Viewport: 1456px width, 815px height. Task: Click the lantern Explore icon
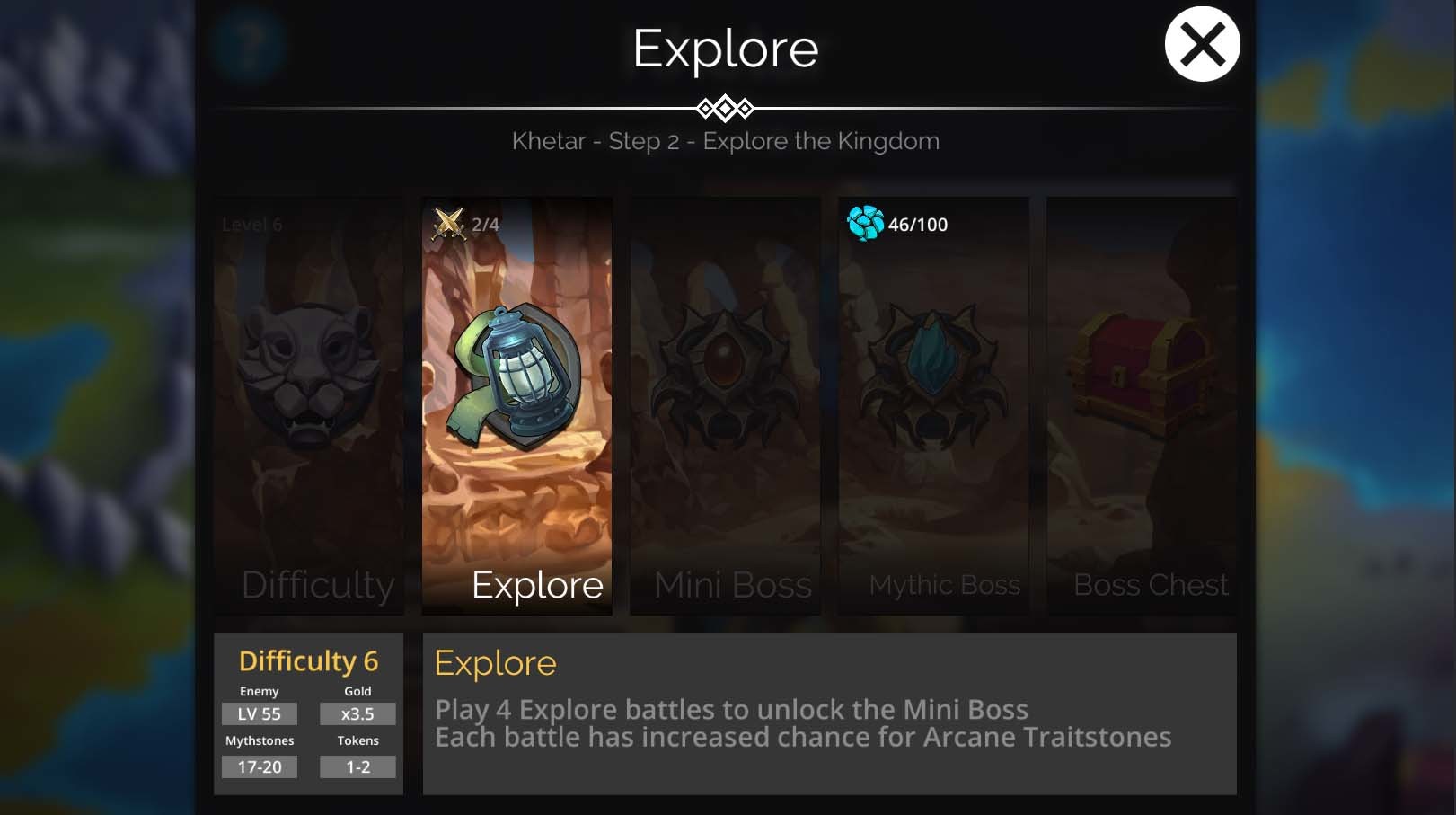tap(516, 377)
